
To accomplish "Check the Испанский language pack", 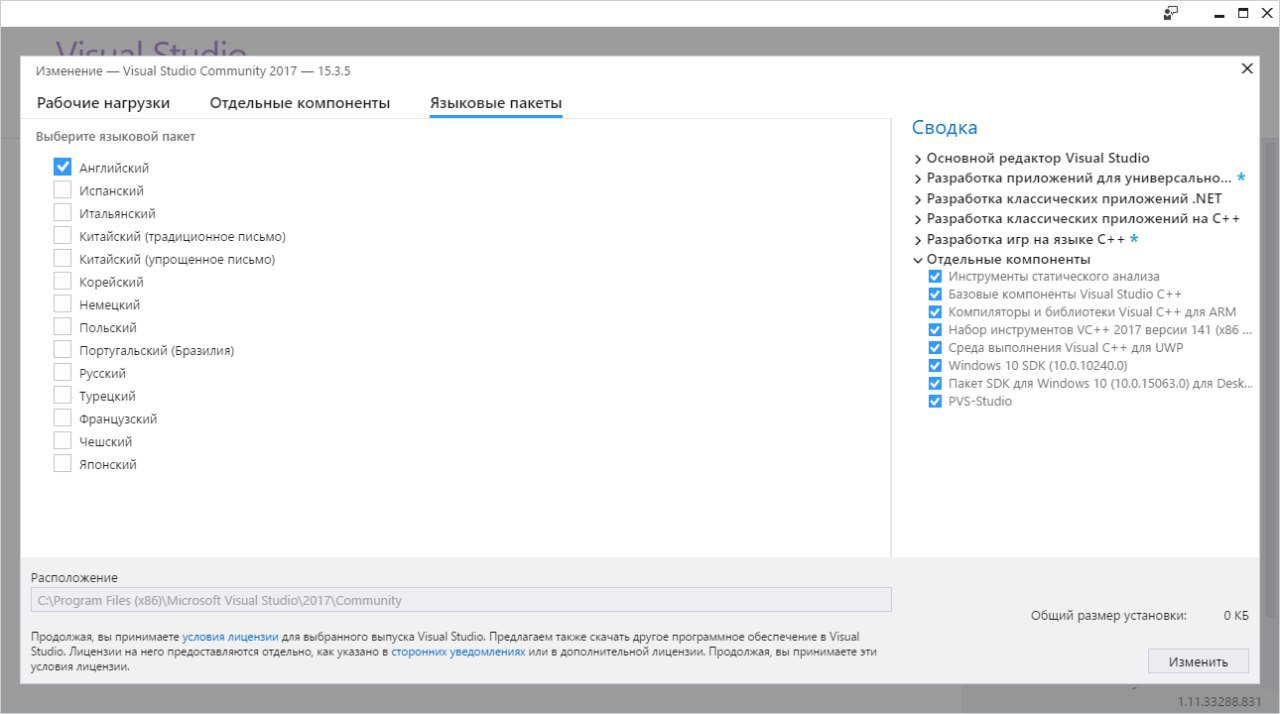I will 62,190.
